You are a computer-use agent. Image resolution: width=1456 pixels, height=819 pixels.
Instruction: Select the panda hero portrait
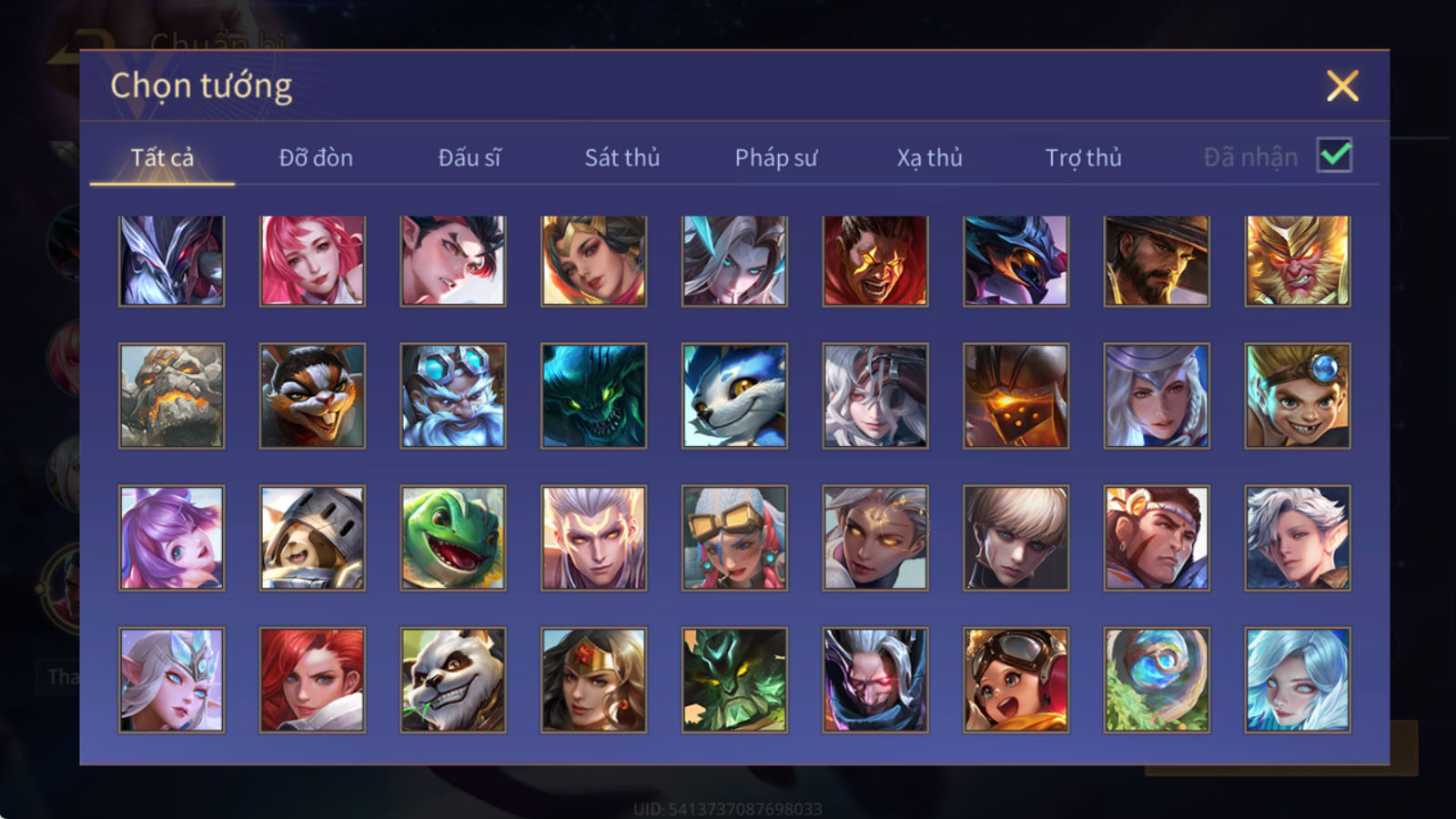pos(453,680)
